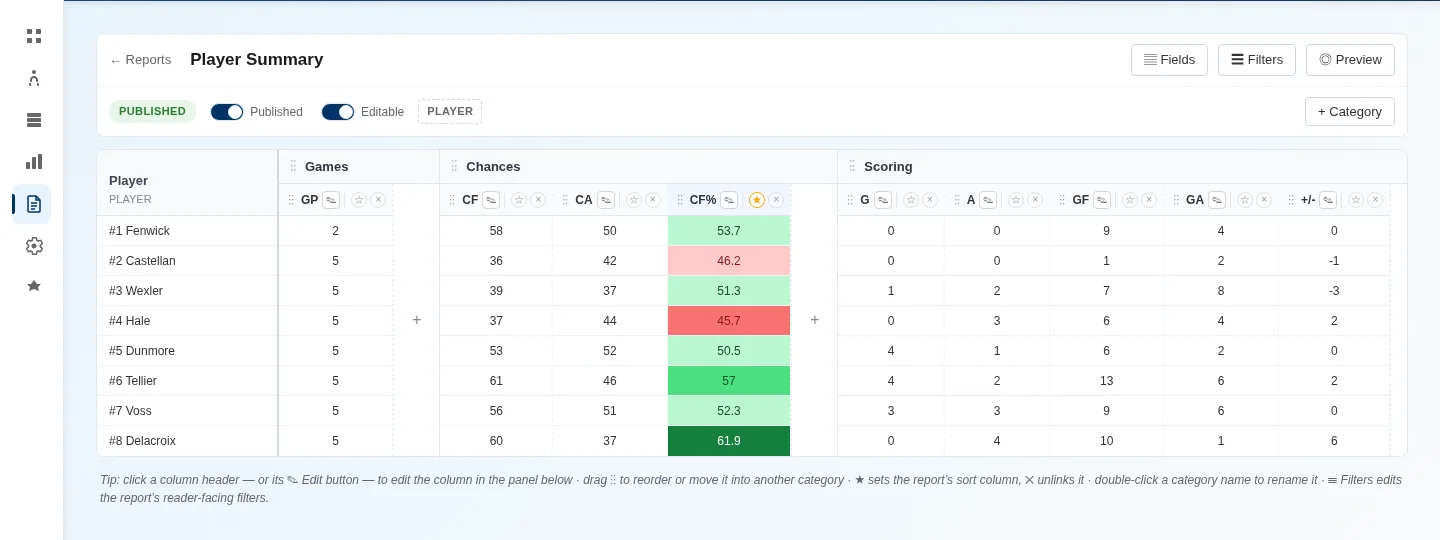Click the Player column header

point(187,184)
